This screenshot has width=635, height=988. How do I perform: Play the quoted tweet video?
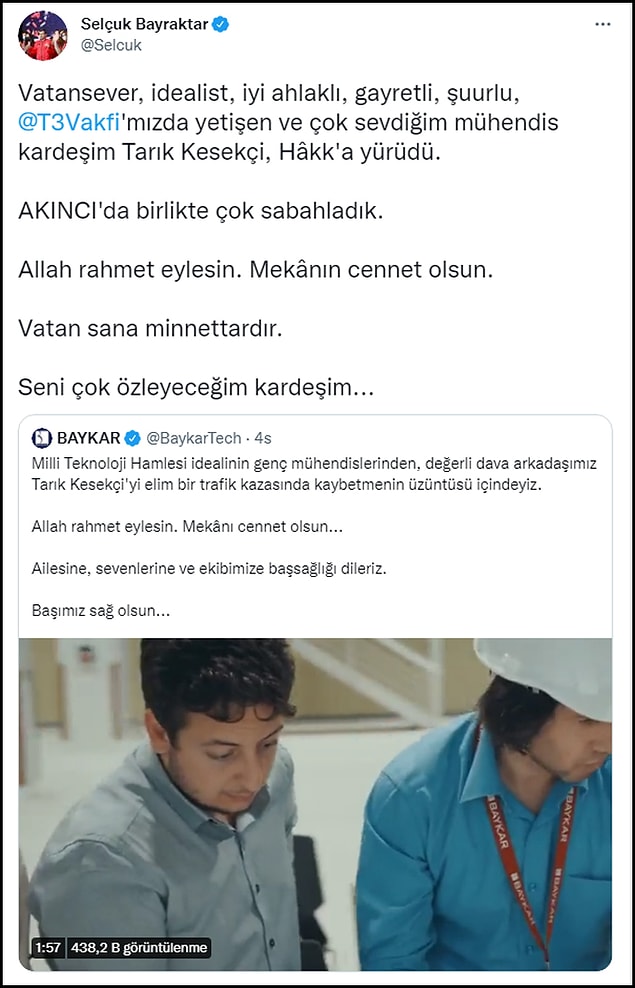pos(315,804)
